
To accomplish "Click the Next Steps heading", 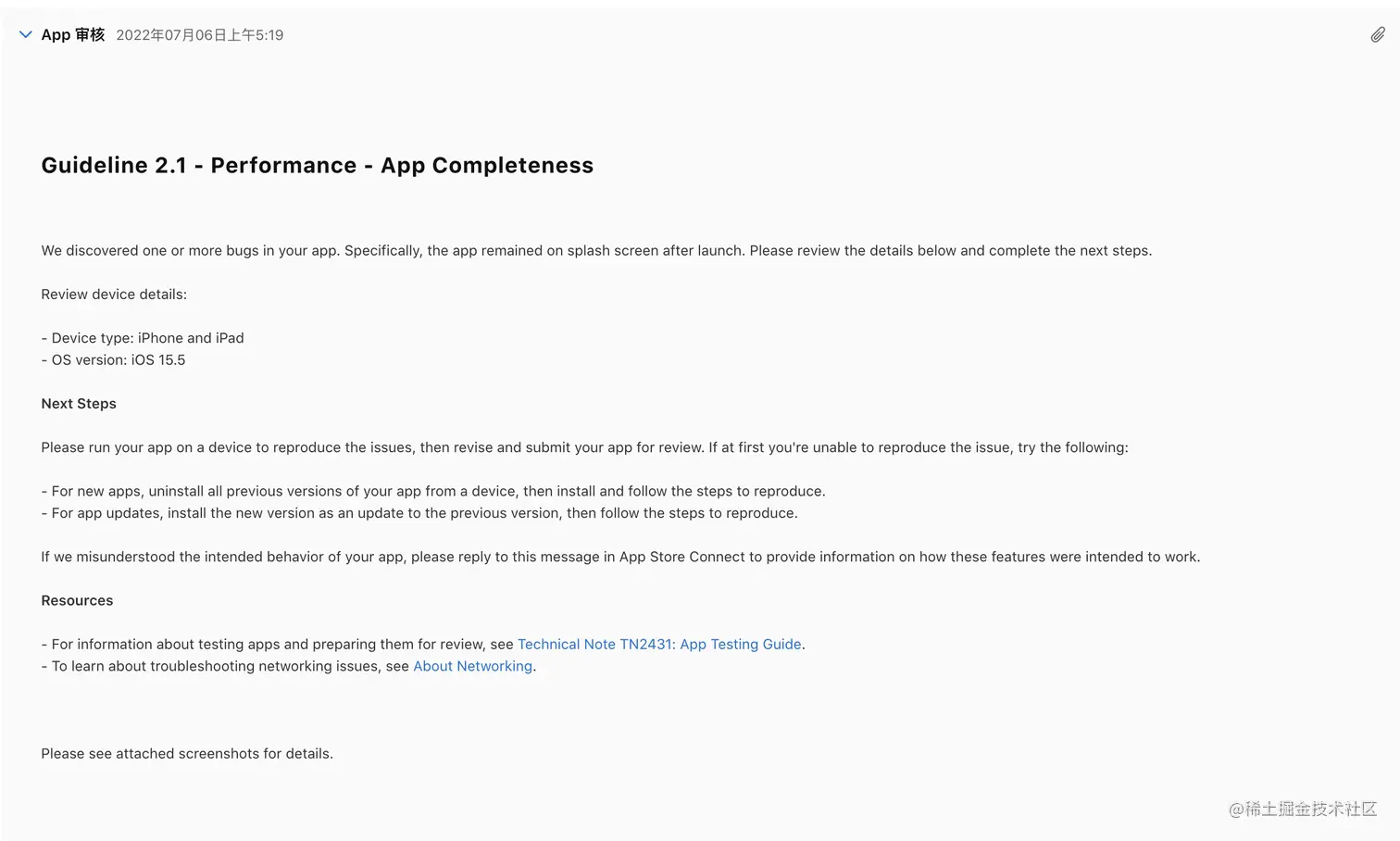I will coord(79,404).
